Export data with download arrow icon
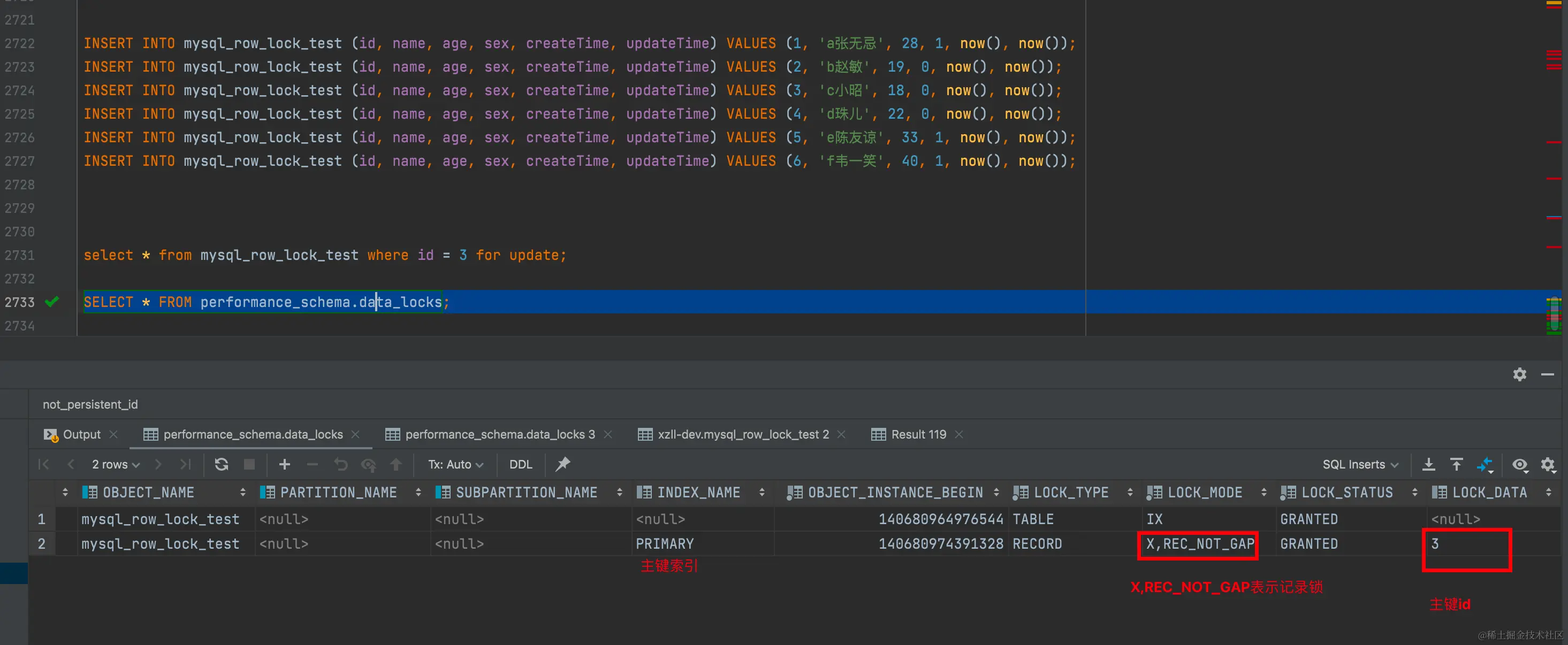 coord(1428,464)
